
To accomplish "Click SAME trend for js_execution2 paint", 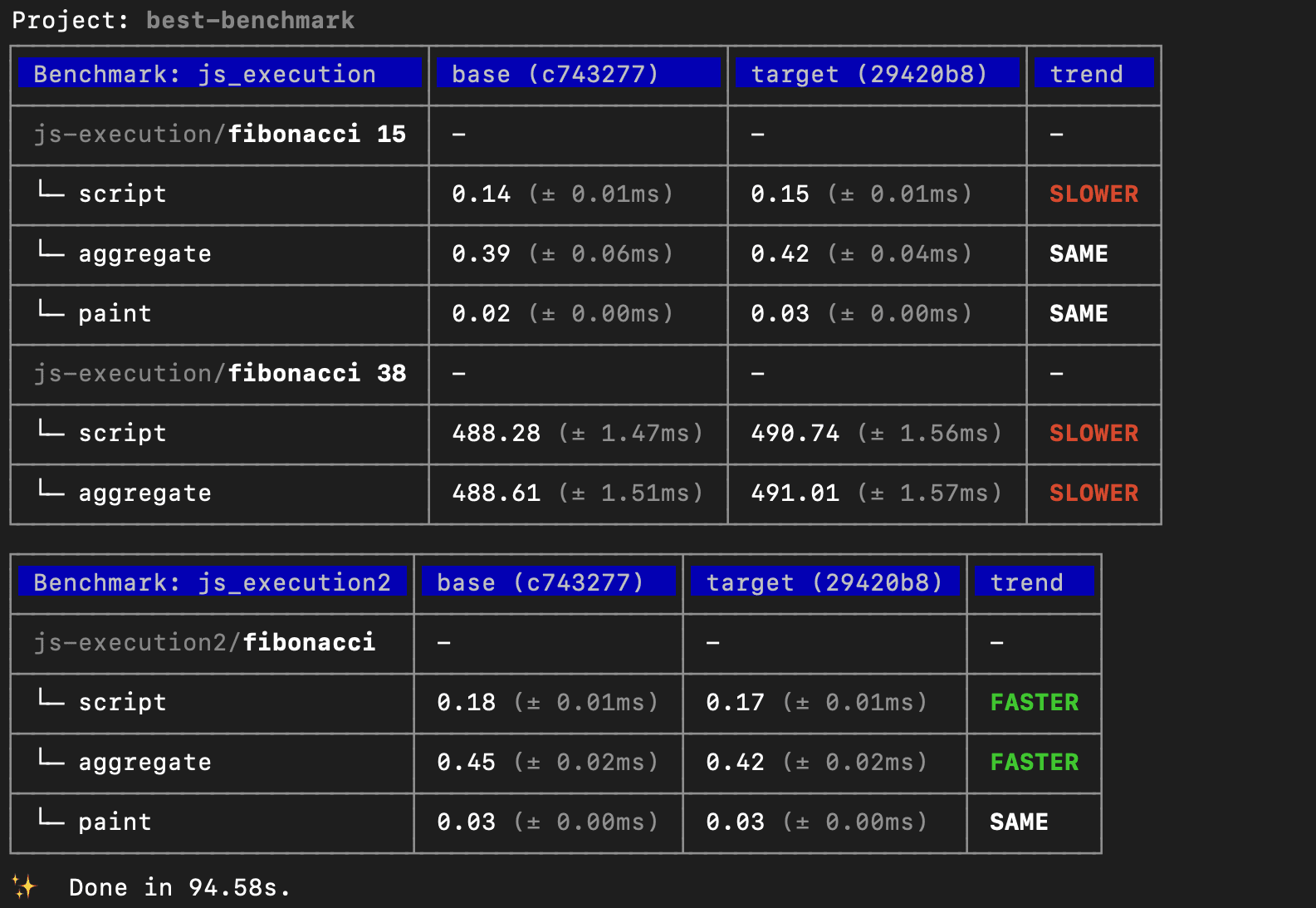I will point(1019,822).
